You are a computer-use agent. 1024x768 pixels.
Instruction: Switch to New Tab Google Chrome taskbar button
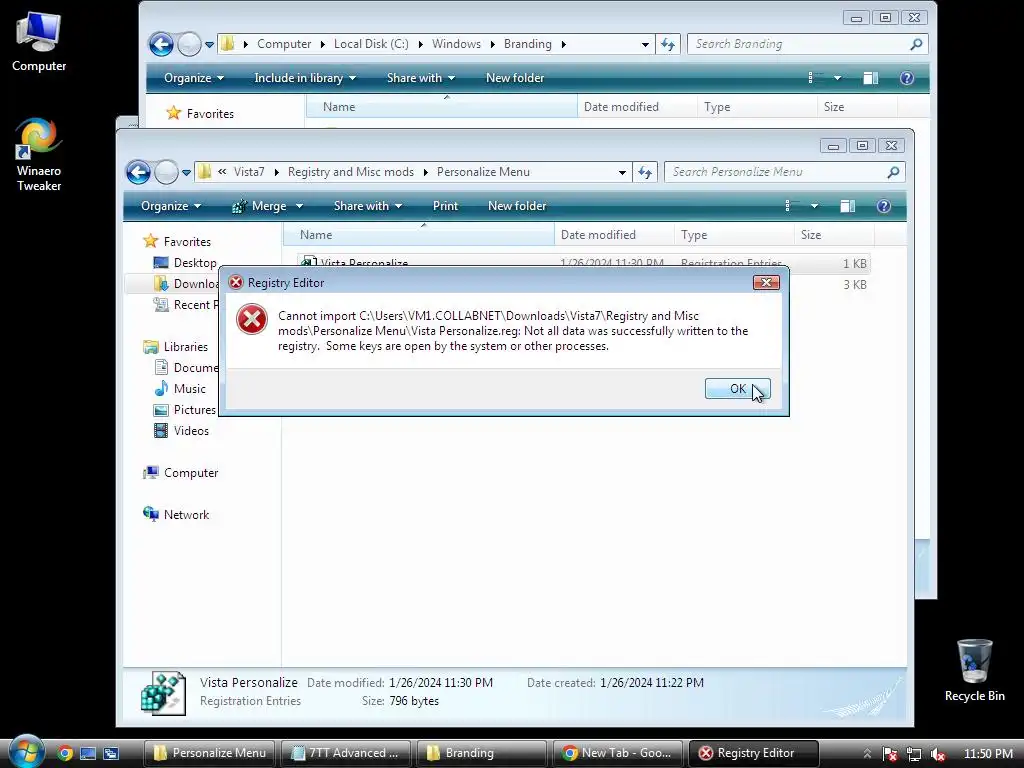pos(618,753)
